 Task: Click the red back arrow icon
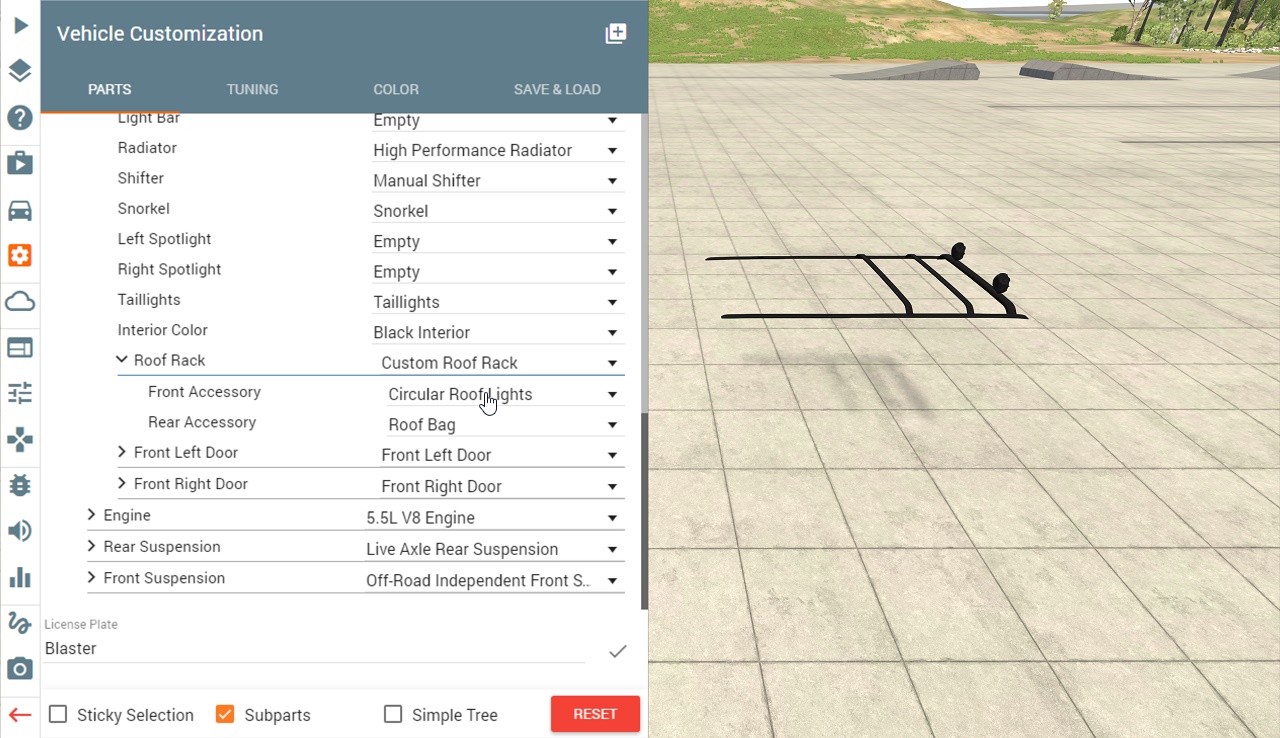[20, 715]
